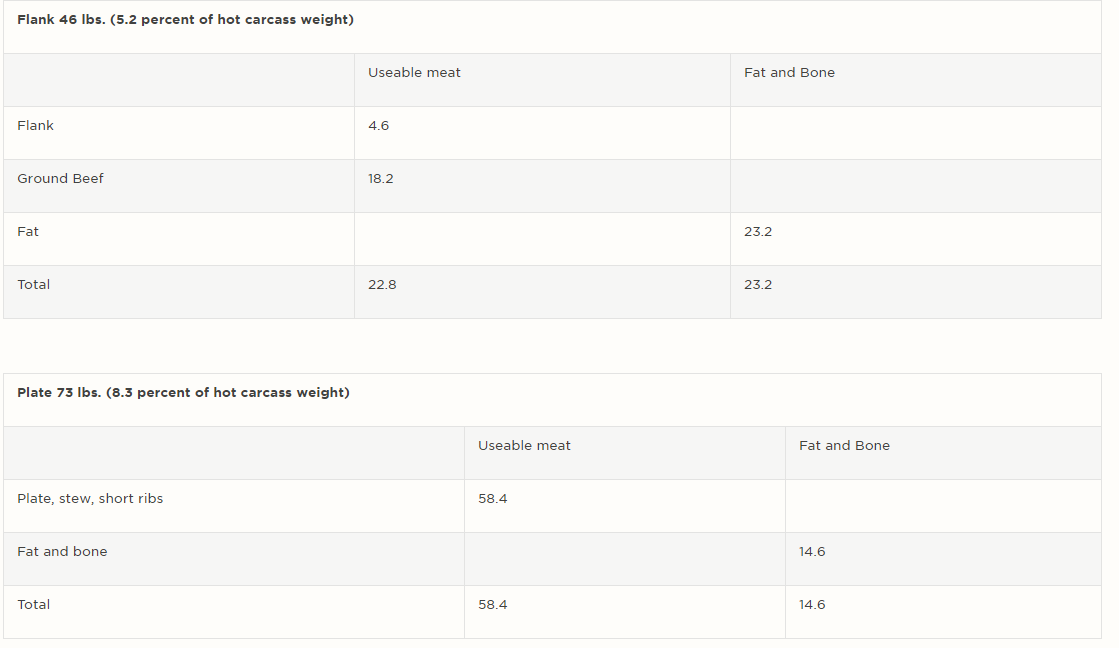Viewport: 1119px width, 648px height.
Task: Click the 23.2 total fat and bone value
Action: pyautogui.click(x=758, y=285)
